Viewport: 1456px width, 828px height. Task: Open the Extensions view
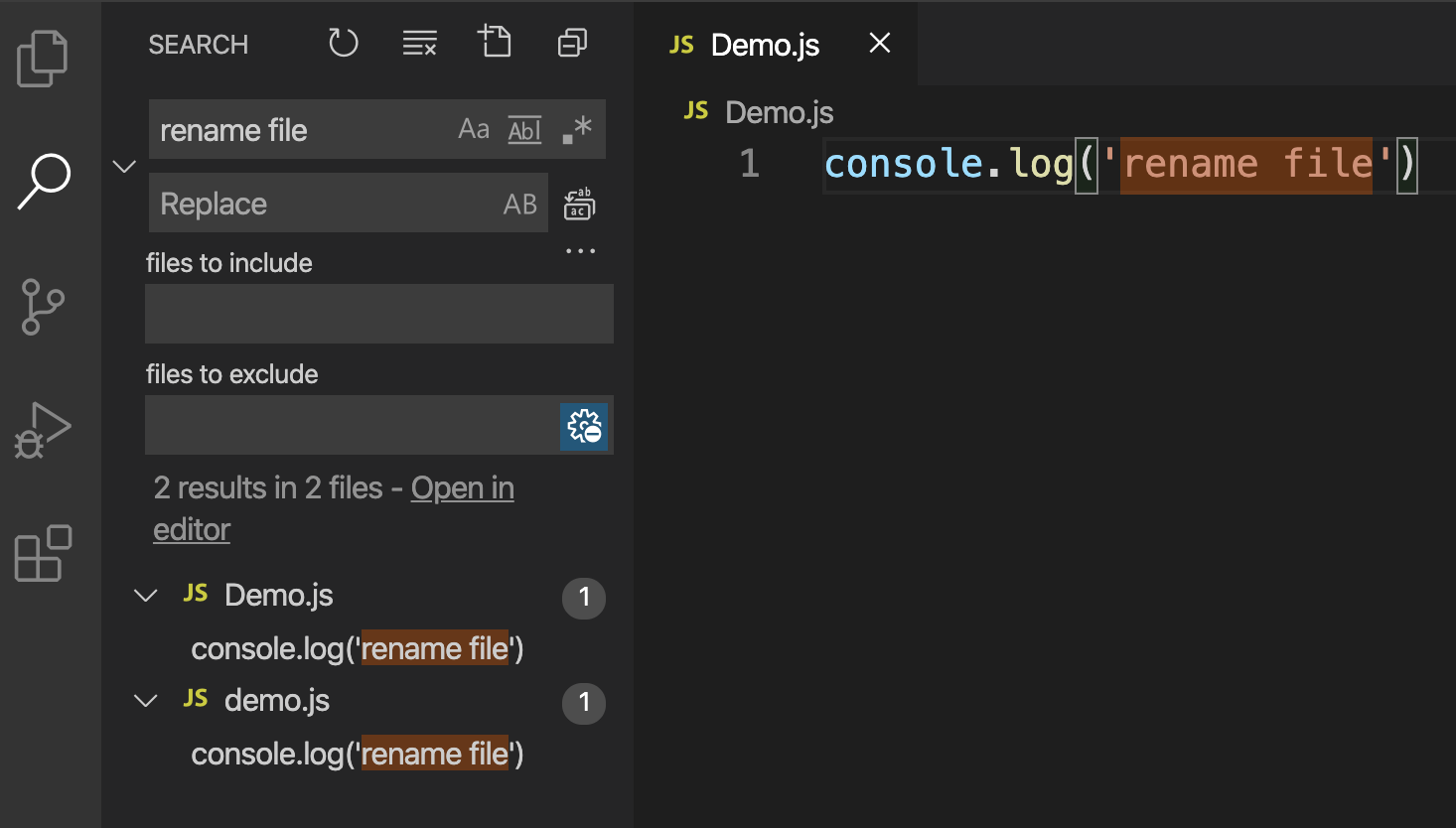[41, 554]
